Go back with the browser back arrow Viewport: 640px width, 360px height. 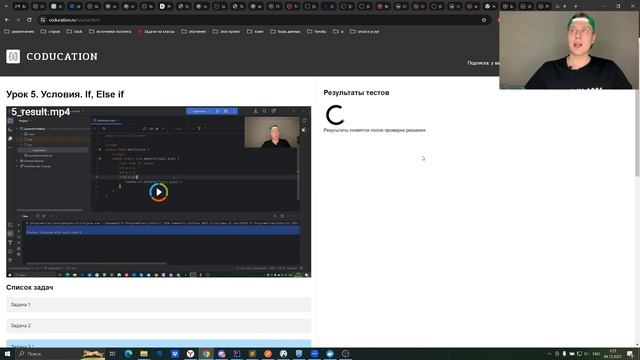click(7, 20)
